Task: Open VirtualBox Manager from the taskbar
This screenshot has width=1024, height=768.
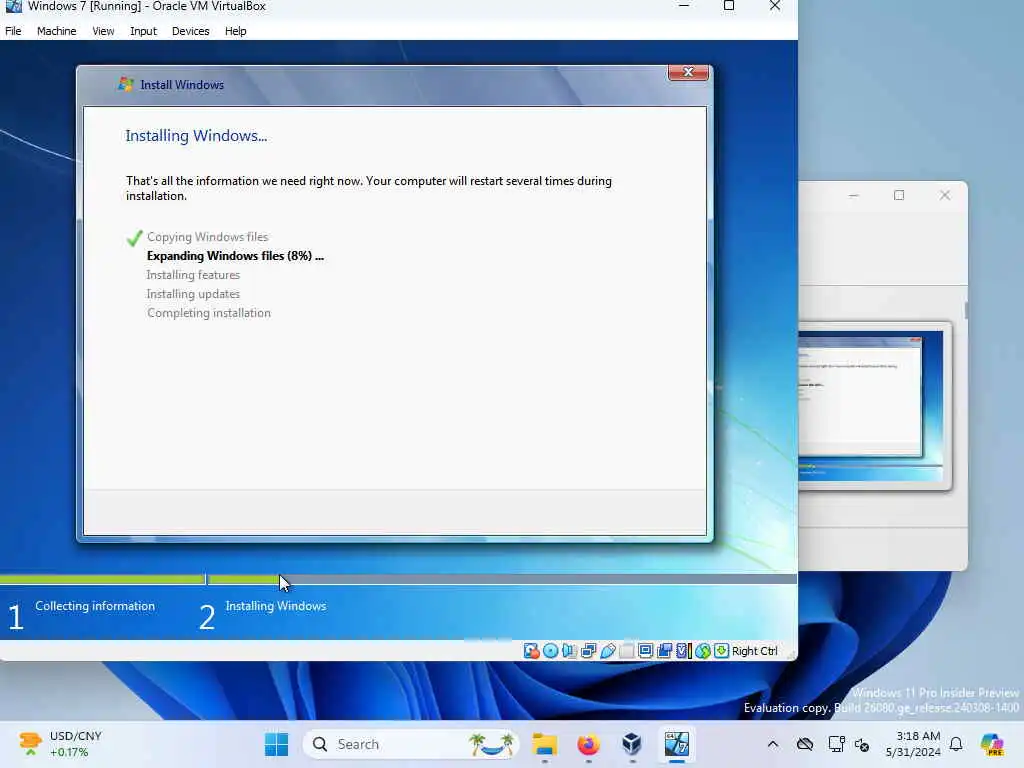Action: tap(632, 744)
